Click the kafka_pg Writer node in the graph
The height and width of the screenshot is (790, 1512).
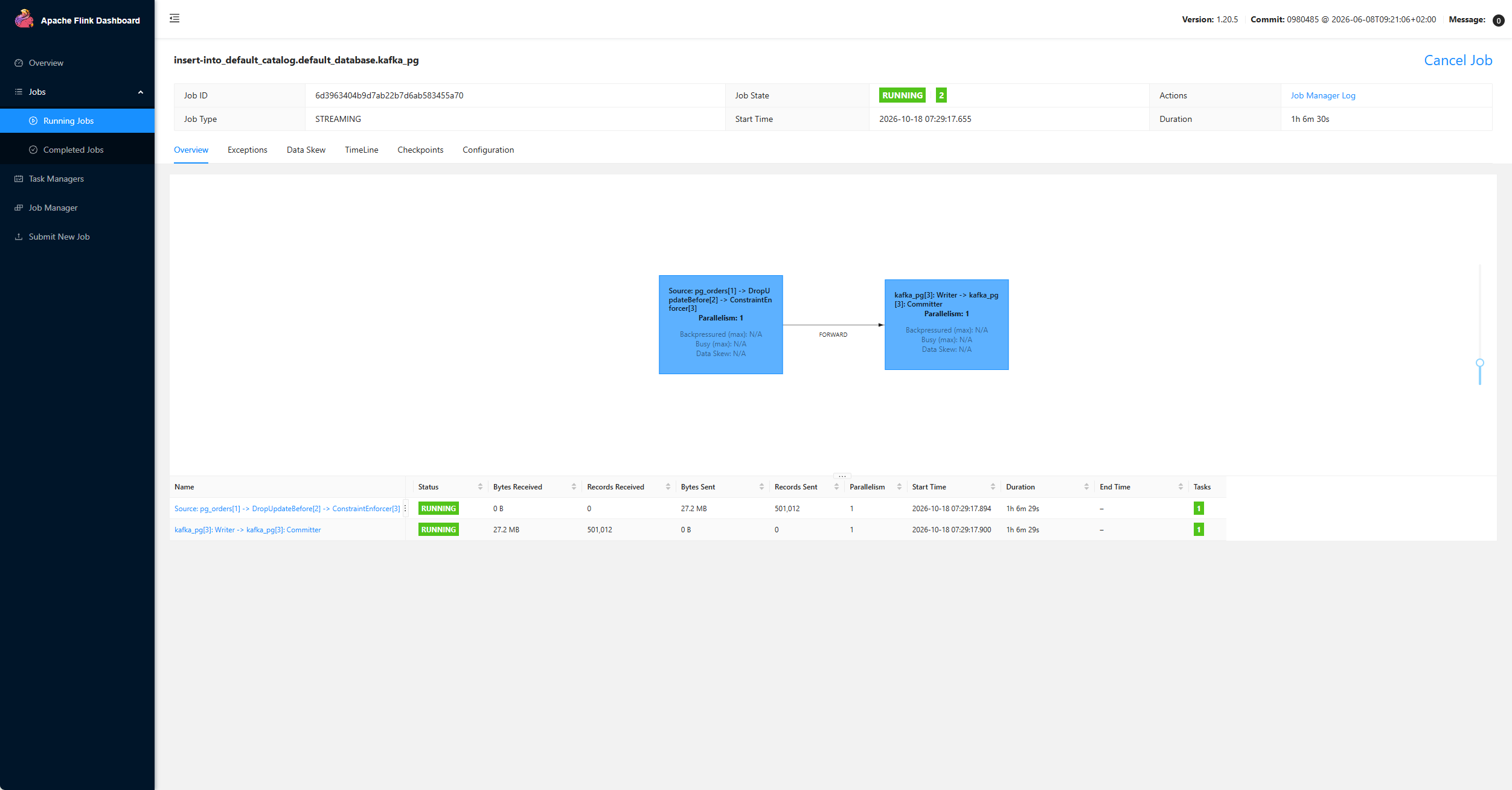point(947,325)
